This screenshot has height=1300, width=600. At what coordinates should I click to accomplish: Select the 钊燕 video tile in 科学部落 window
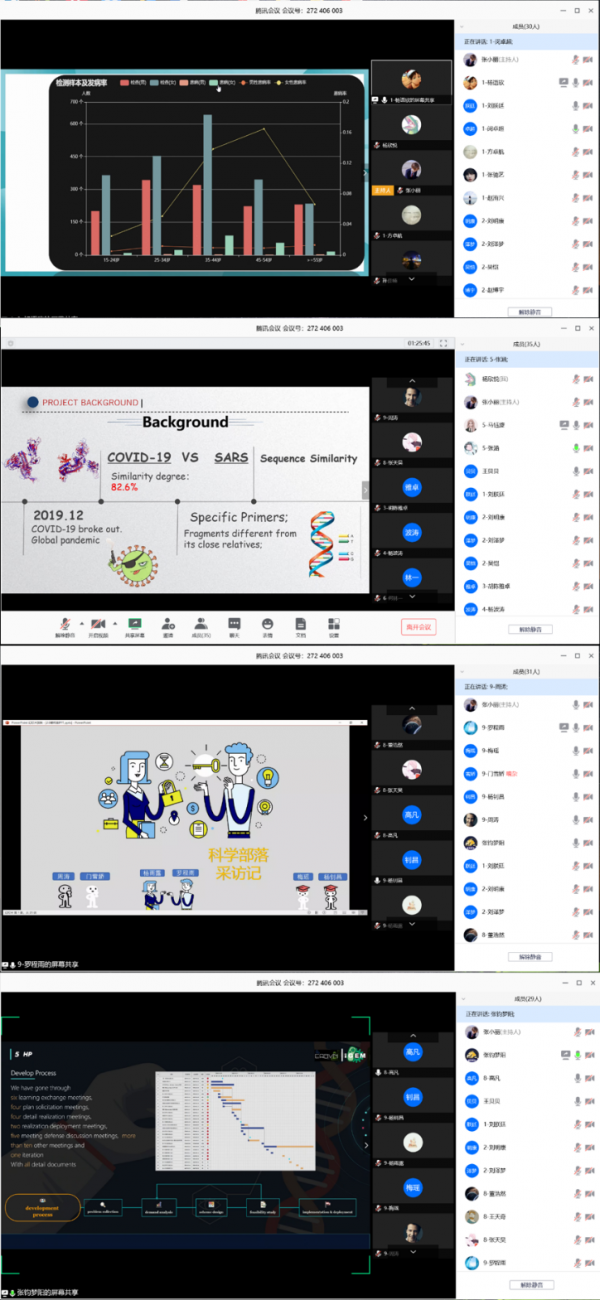click(412, 861)
